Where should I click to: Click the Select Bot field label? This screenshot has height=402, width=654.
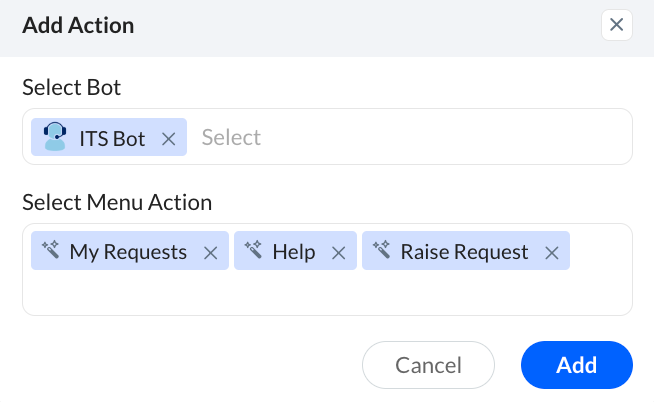71,88
